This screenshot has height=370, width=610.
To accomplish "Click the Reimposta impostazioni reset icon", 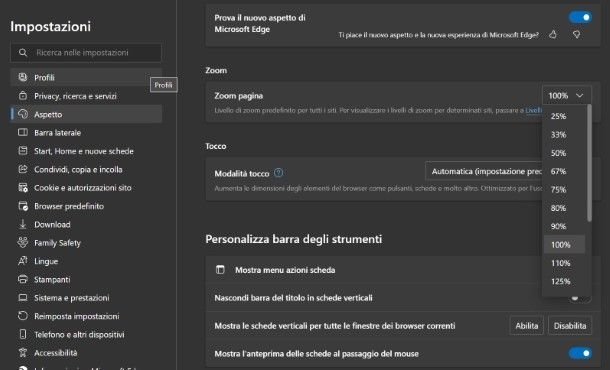I will click(23, 316).
